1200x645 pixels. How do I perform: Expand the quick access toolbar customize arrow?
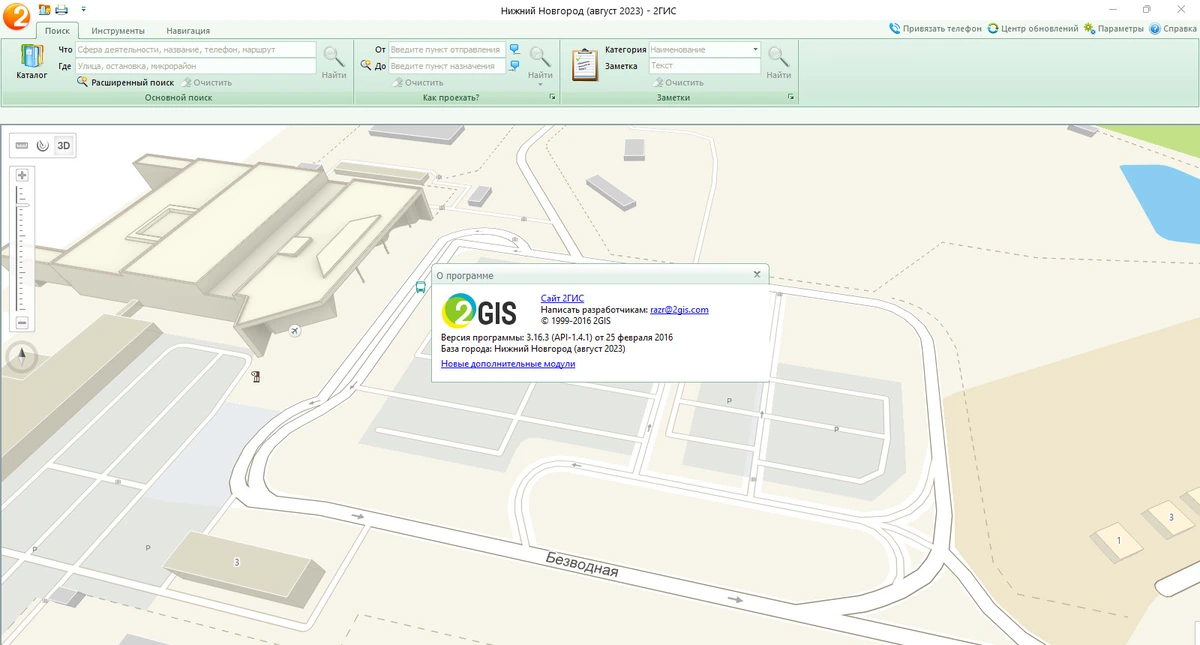[83, 10]
